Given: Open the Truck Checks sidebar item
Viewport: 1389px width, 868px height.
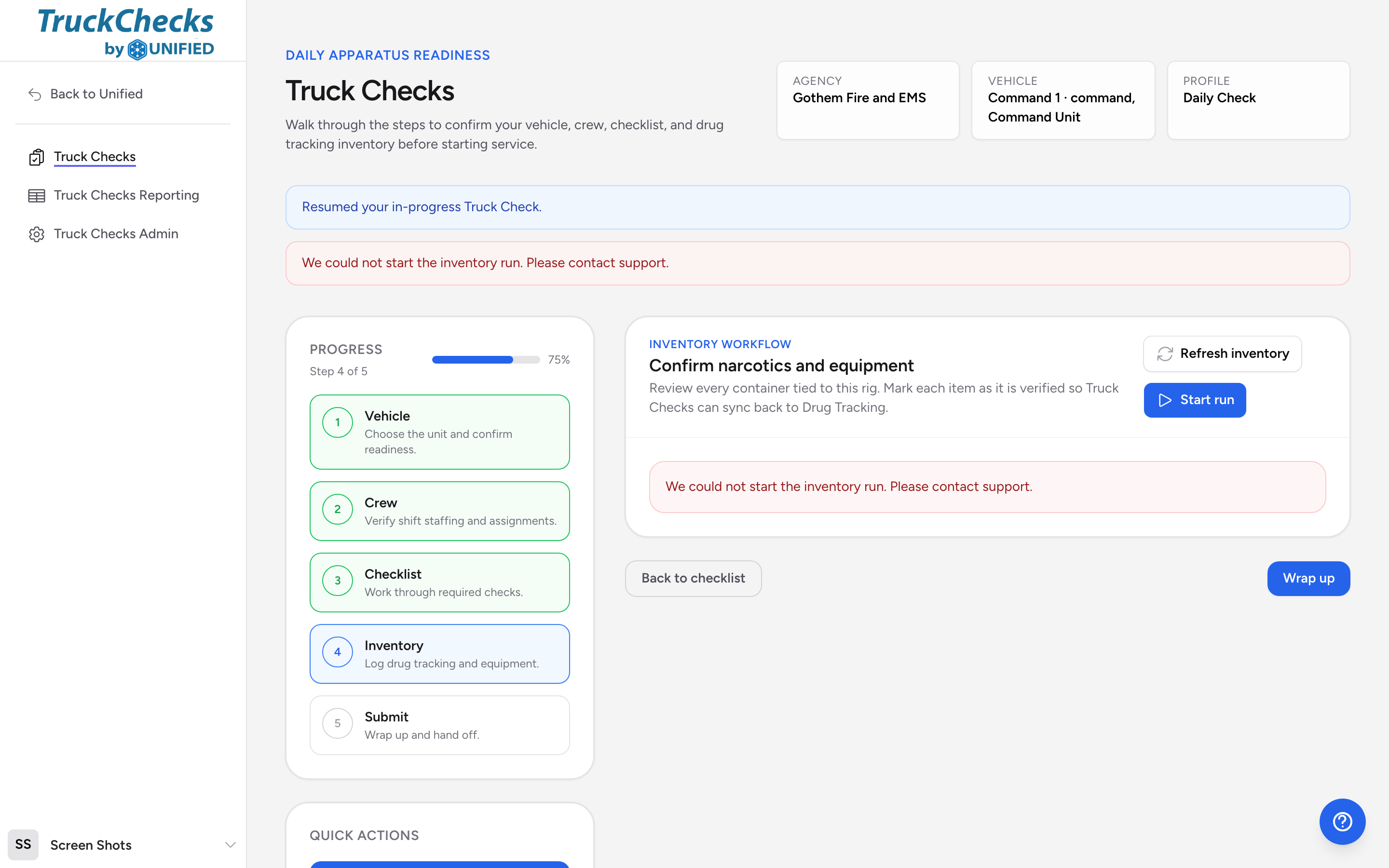Looking at the screenshot, I should click(x=95, y=157).
